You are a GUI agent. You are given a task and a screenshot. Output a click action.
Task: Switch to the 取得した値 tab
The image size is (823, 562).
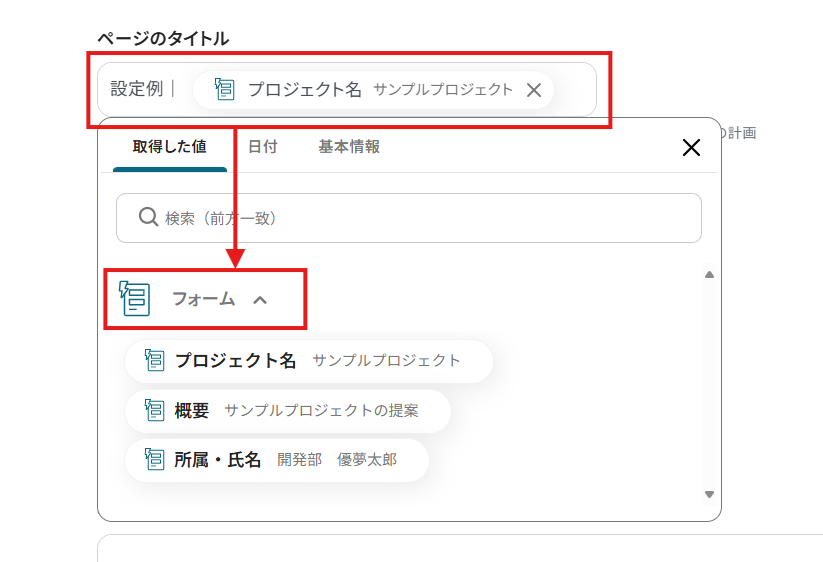[x=170, y=147]
